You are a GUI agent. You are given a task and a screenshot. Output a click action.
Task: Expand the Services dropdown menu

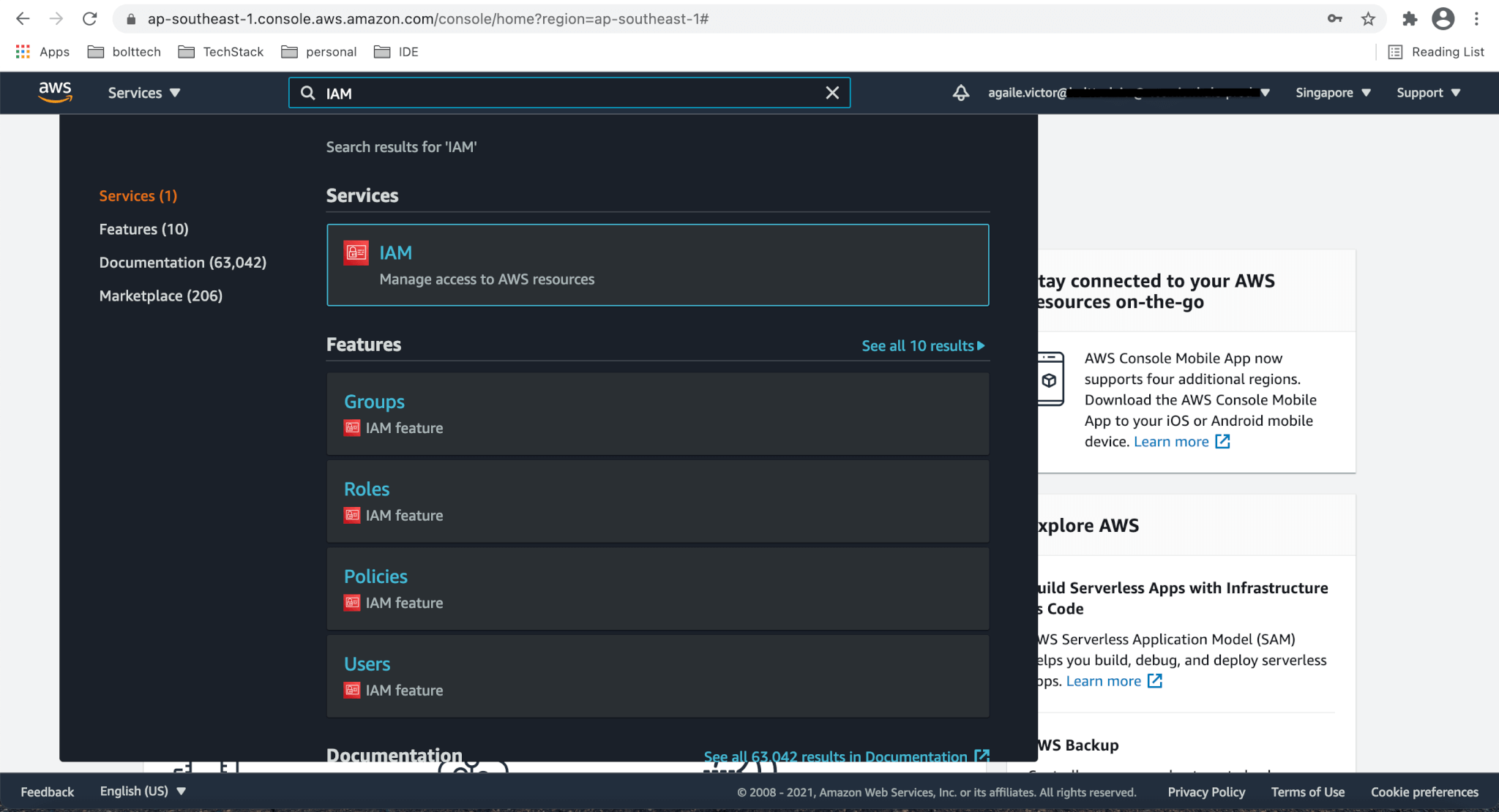(x=143, y=93)
